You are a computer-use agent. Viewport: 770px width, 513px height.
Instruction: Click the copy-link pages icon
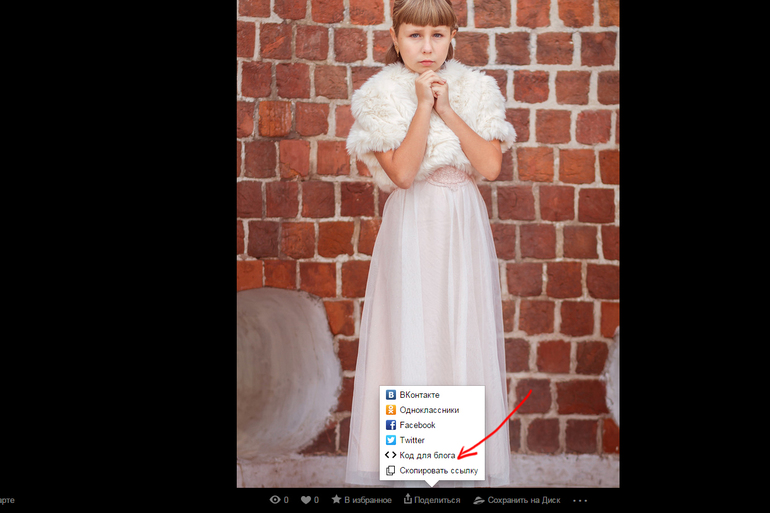click(391, 470)
